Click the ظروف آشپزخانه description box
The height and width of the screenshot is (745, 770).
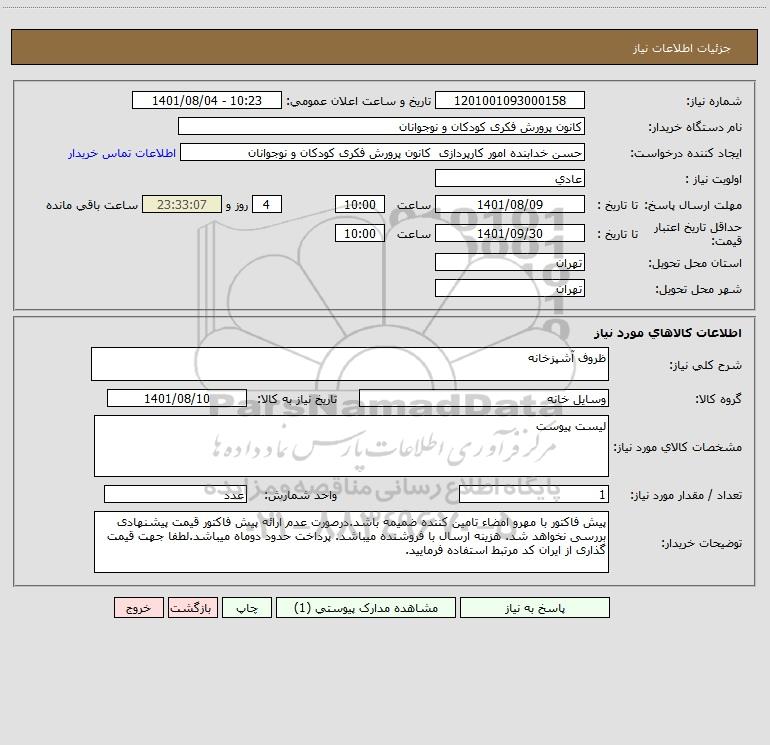tap(350, 364)
